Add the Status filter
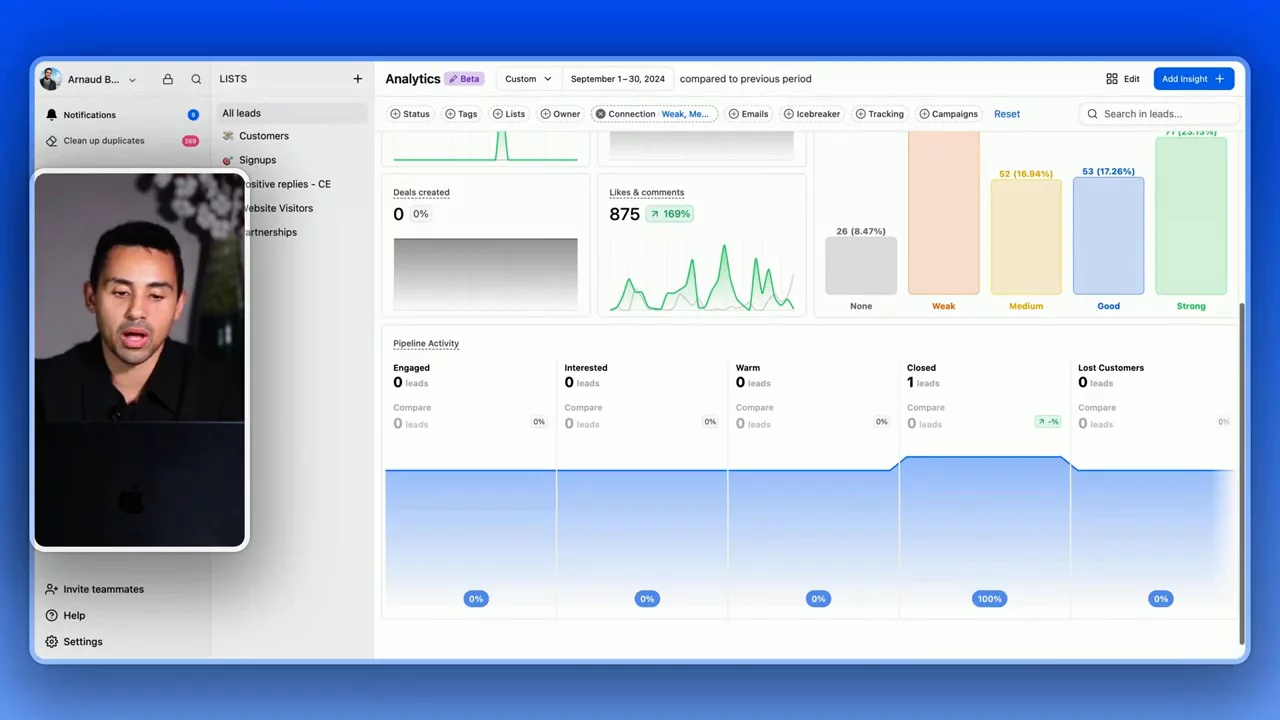1280x720 pixels. coord(410,114)
